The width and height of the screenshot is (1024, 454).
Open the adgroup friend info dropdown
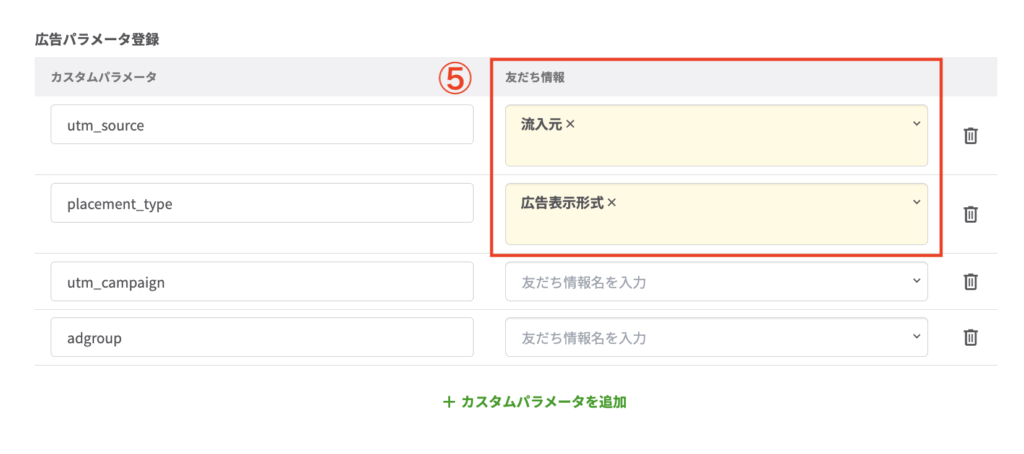915,337
